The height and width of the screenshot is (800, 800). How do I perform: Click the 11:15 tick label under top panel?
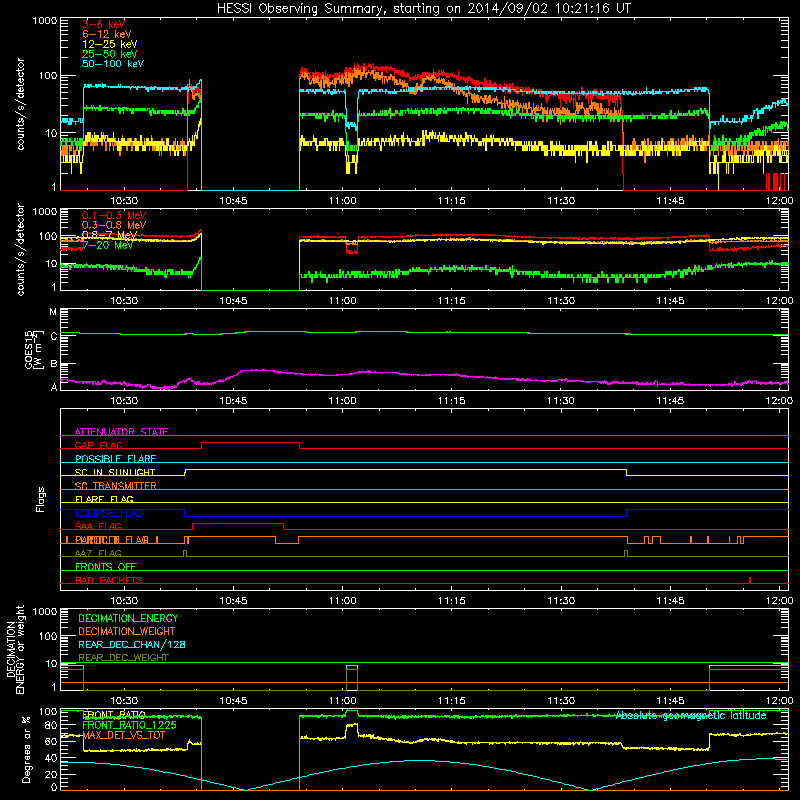pyautogui.click(x=452, y=201)
